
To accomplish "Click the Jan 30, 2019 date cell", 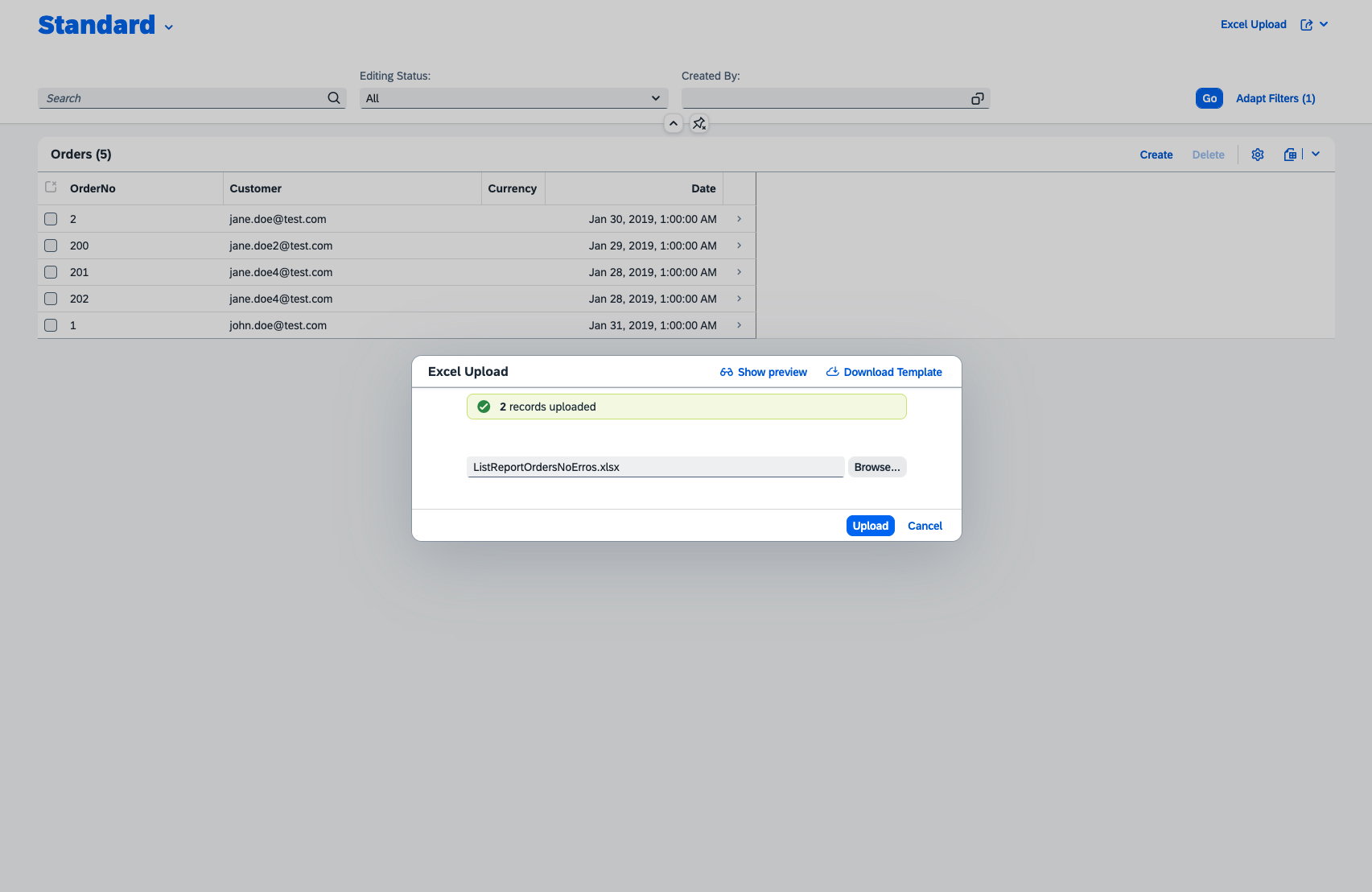I will coord(653,219).
